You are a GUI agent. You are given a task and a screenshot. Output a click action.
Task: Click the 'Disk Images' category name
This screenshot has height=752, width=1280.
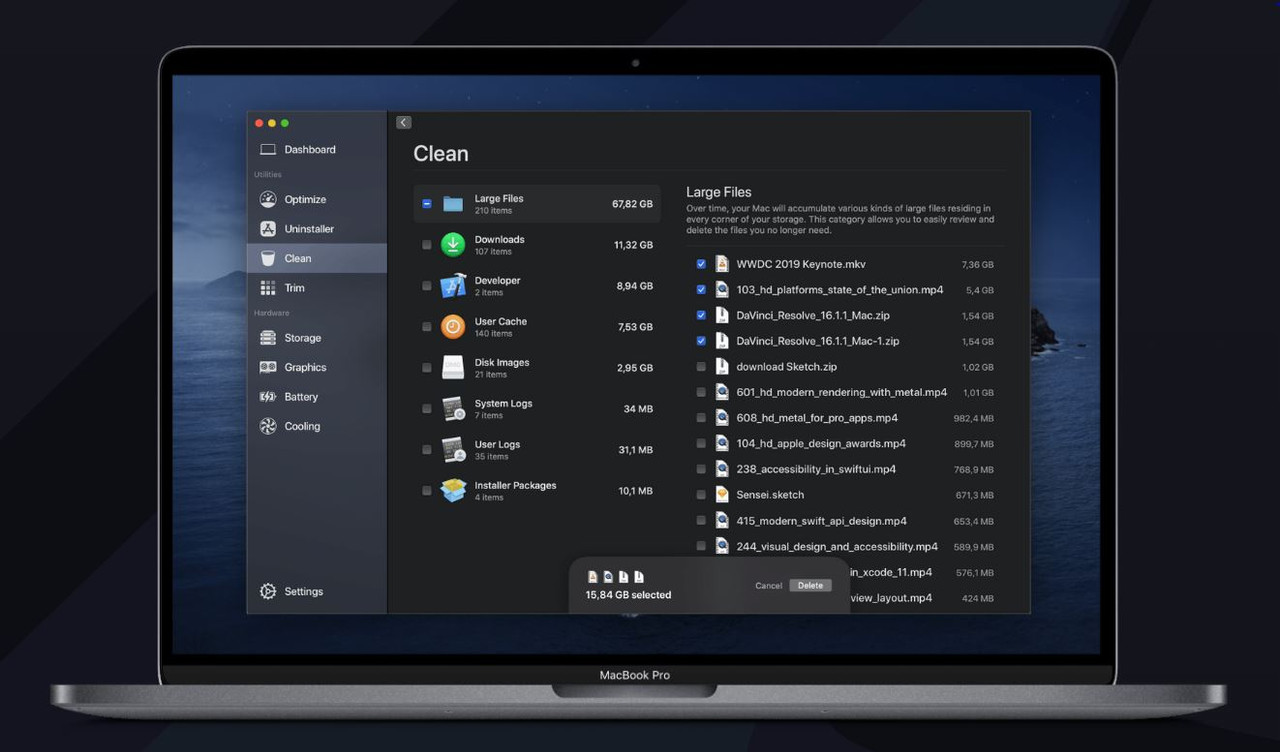(x=502, y=363)
